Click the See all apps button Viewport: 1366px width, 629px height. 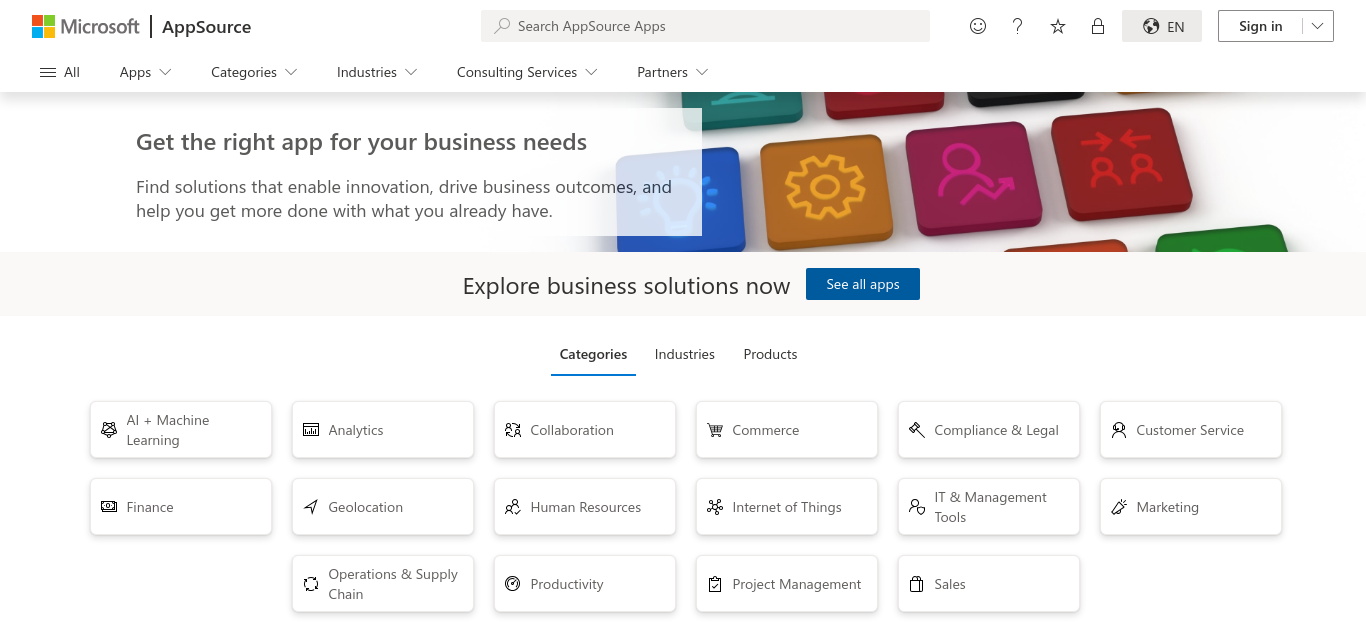pos(863,284)
